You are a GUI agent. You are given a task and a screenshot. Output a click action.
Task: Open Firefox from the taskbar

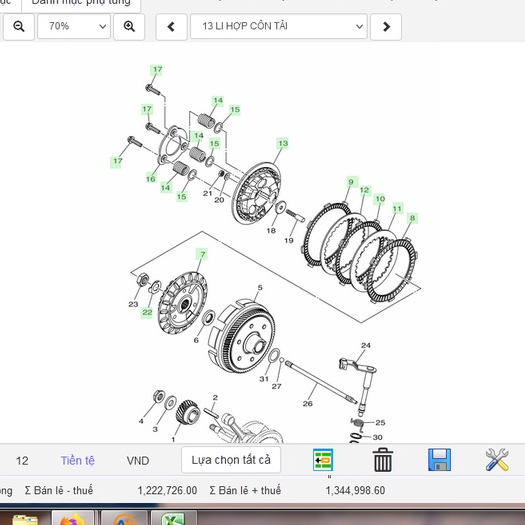click(72, 518)
